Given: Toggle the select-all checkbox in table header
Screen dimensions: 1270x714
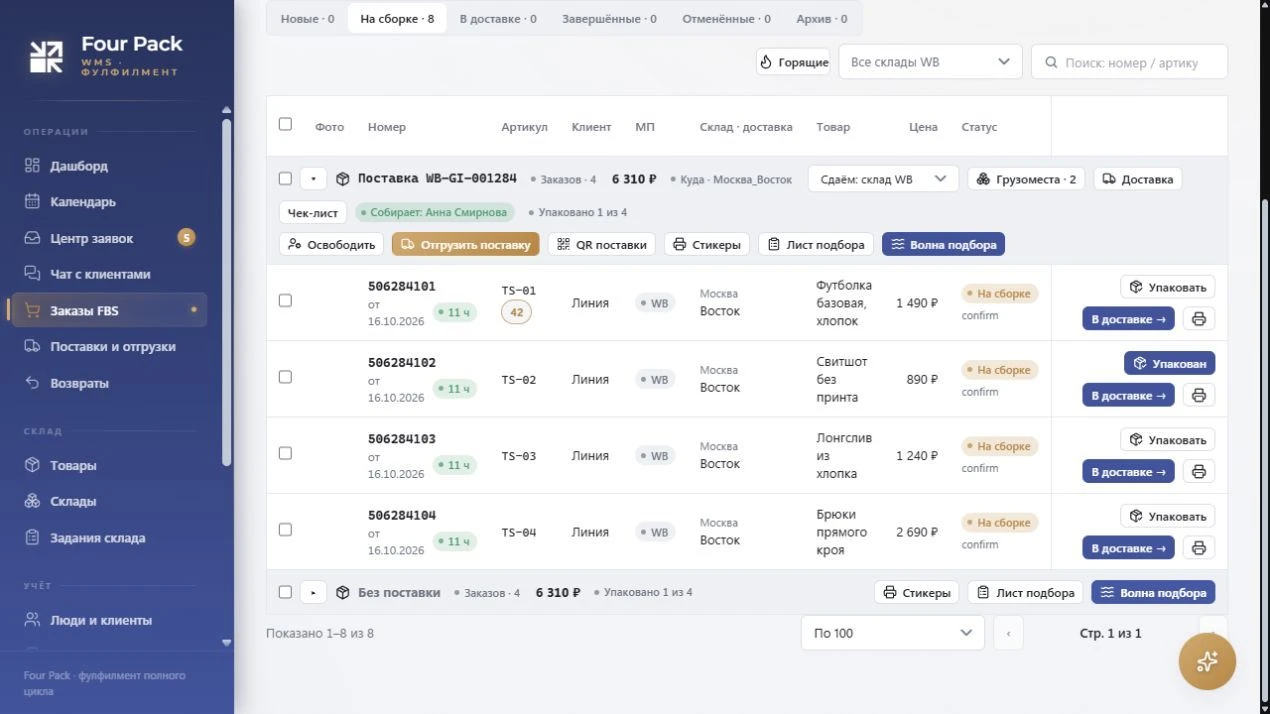Looking at the screenshot, I should [285, 124].
